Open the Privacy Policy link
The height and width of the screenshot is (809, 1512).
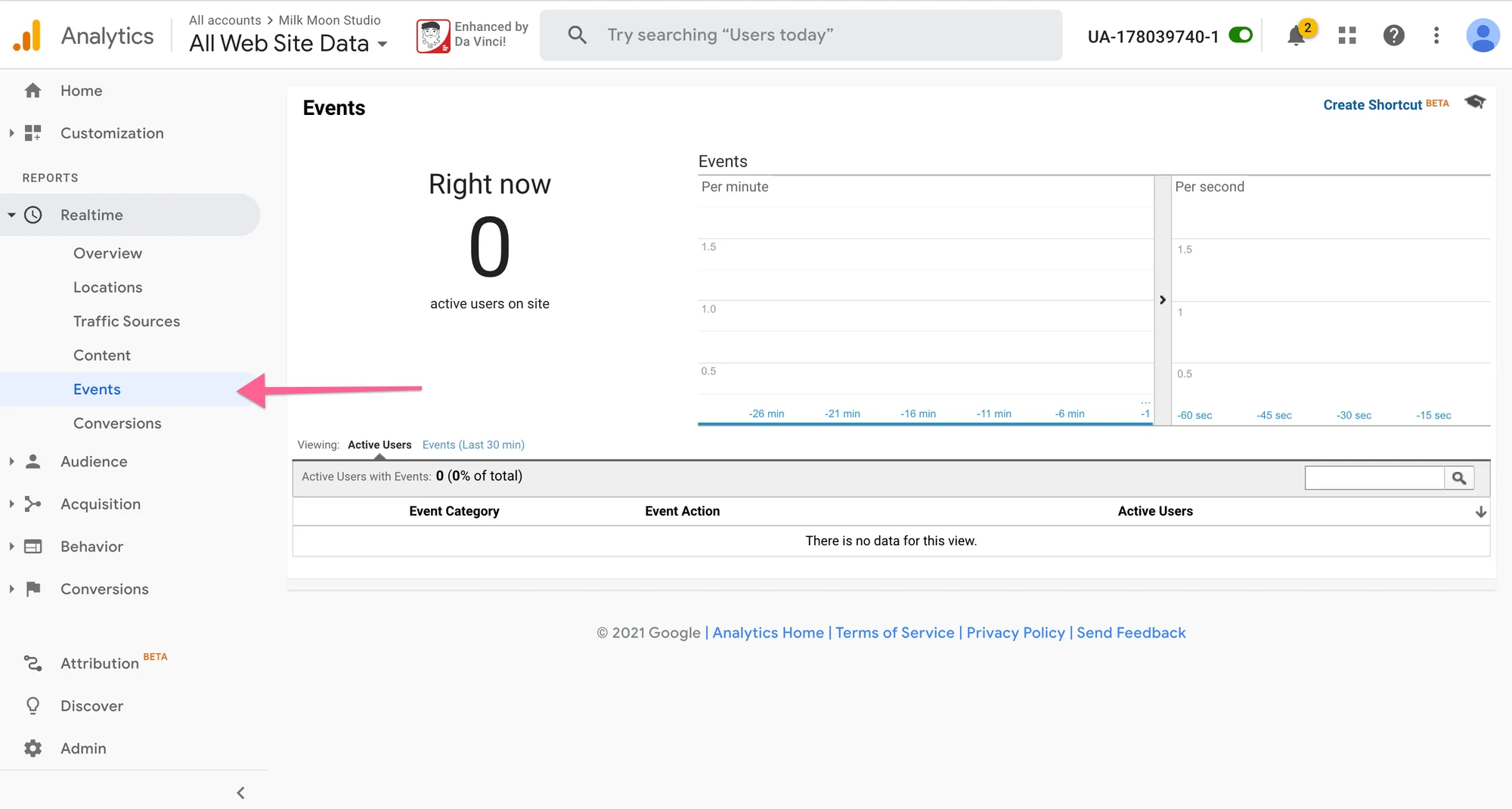(1015, 633)
